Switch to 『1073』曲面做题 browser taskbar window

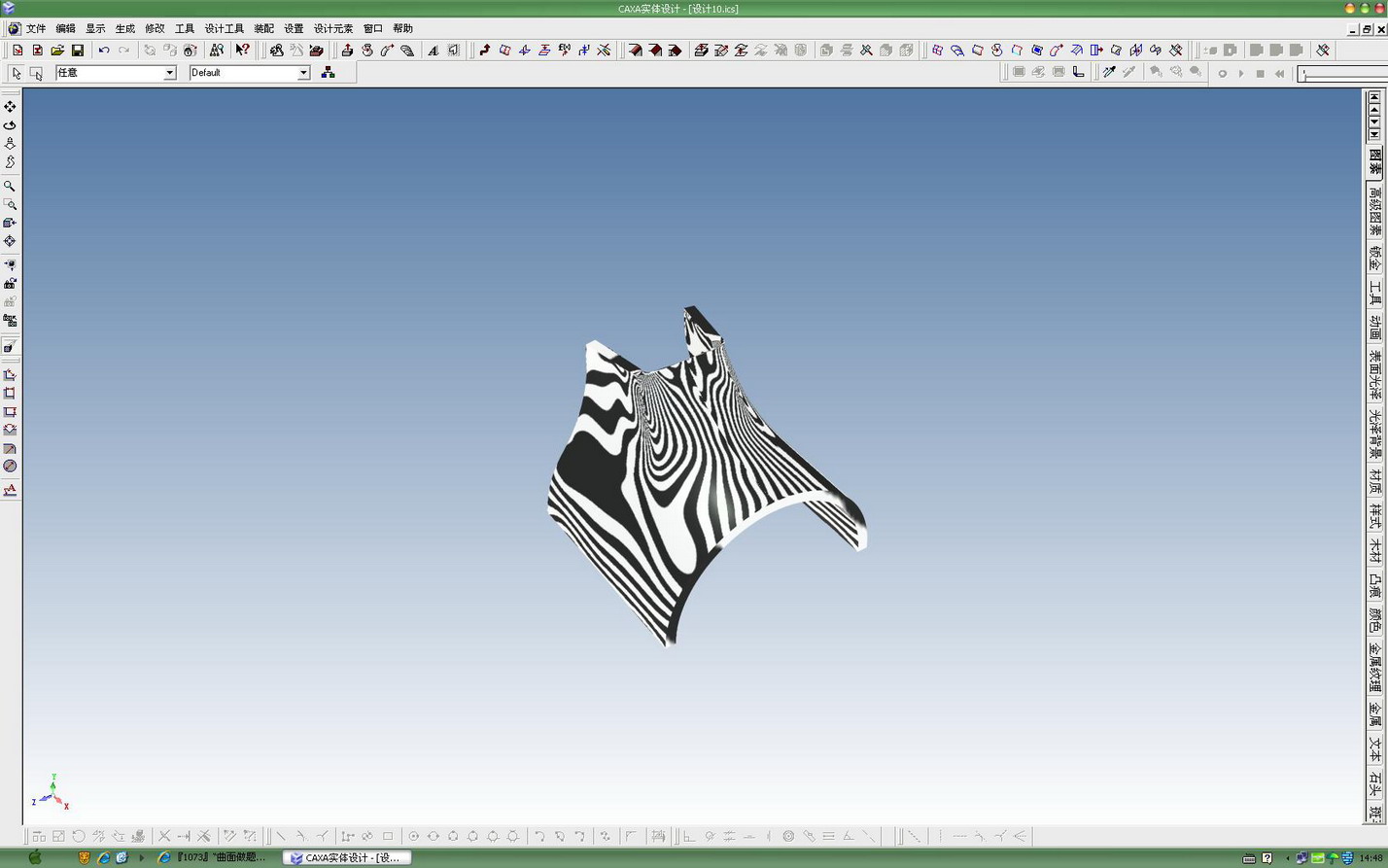(x=212, y=857)
